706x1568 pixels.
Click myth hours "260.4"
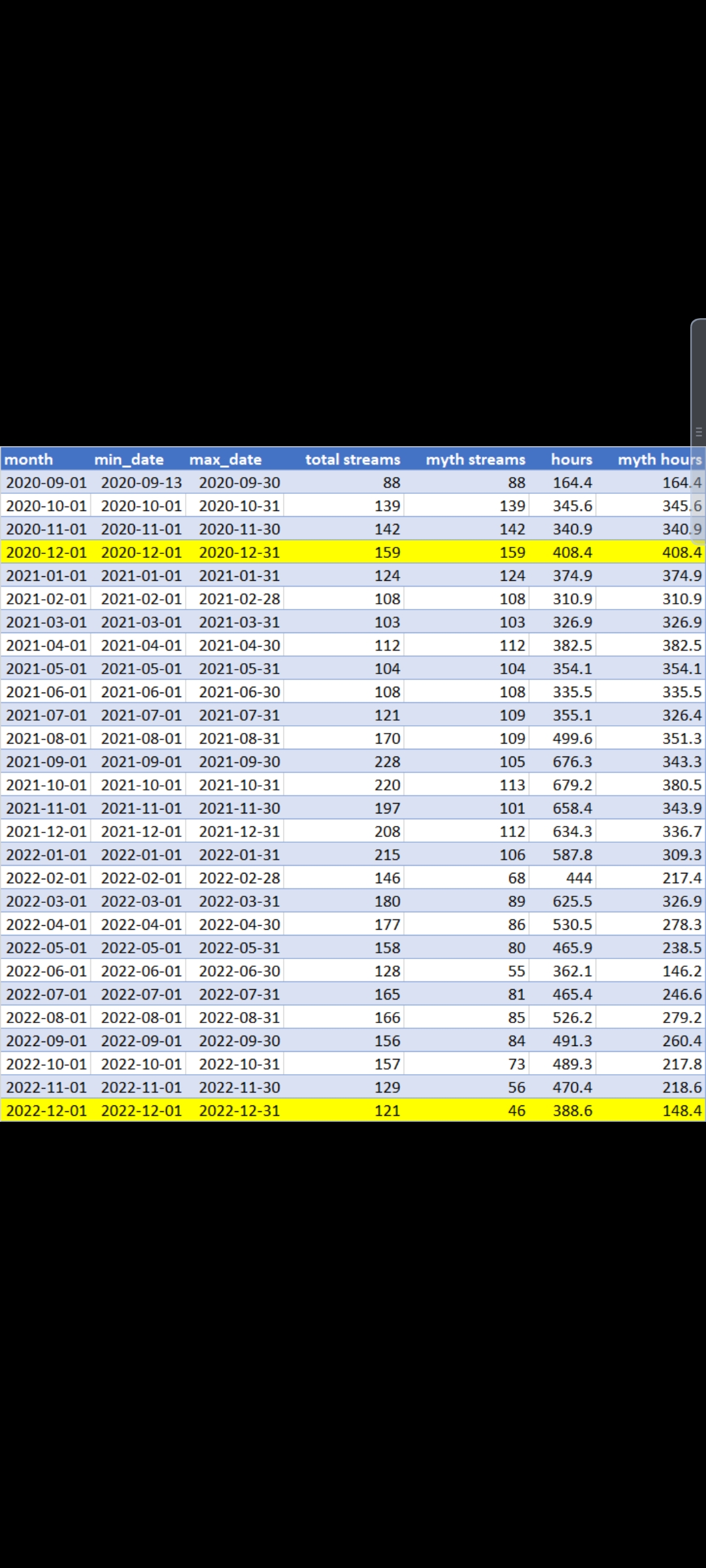click(x=682, y=1041)
